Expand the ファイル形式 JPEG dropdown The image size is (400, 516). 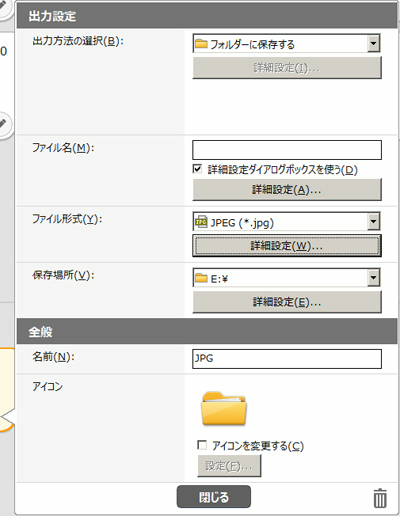tap(373, 221)
